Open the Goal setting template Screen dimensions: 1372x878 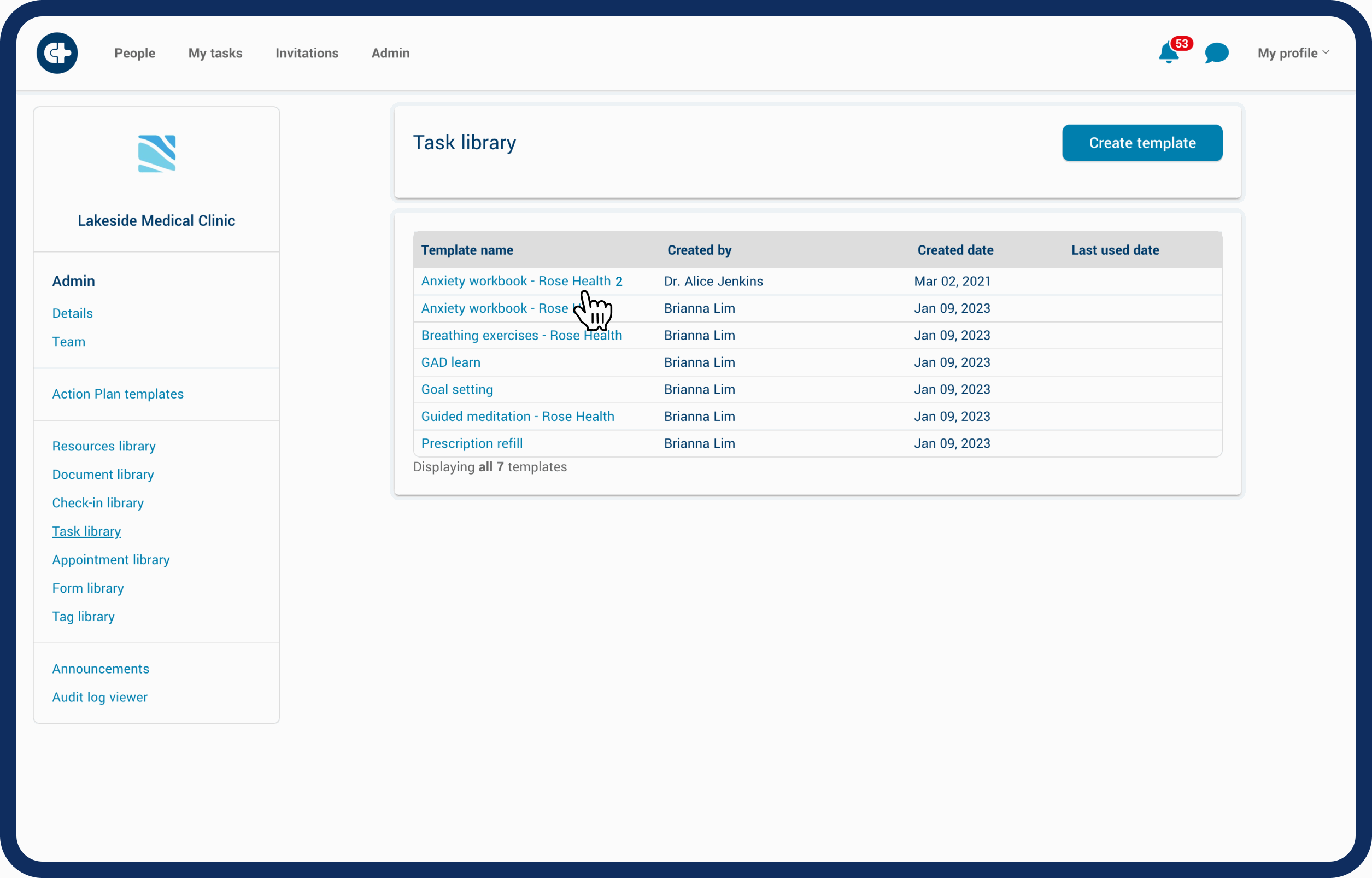pos(456,389)
